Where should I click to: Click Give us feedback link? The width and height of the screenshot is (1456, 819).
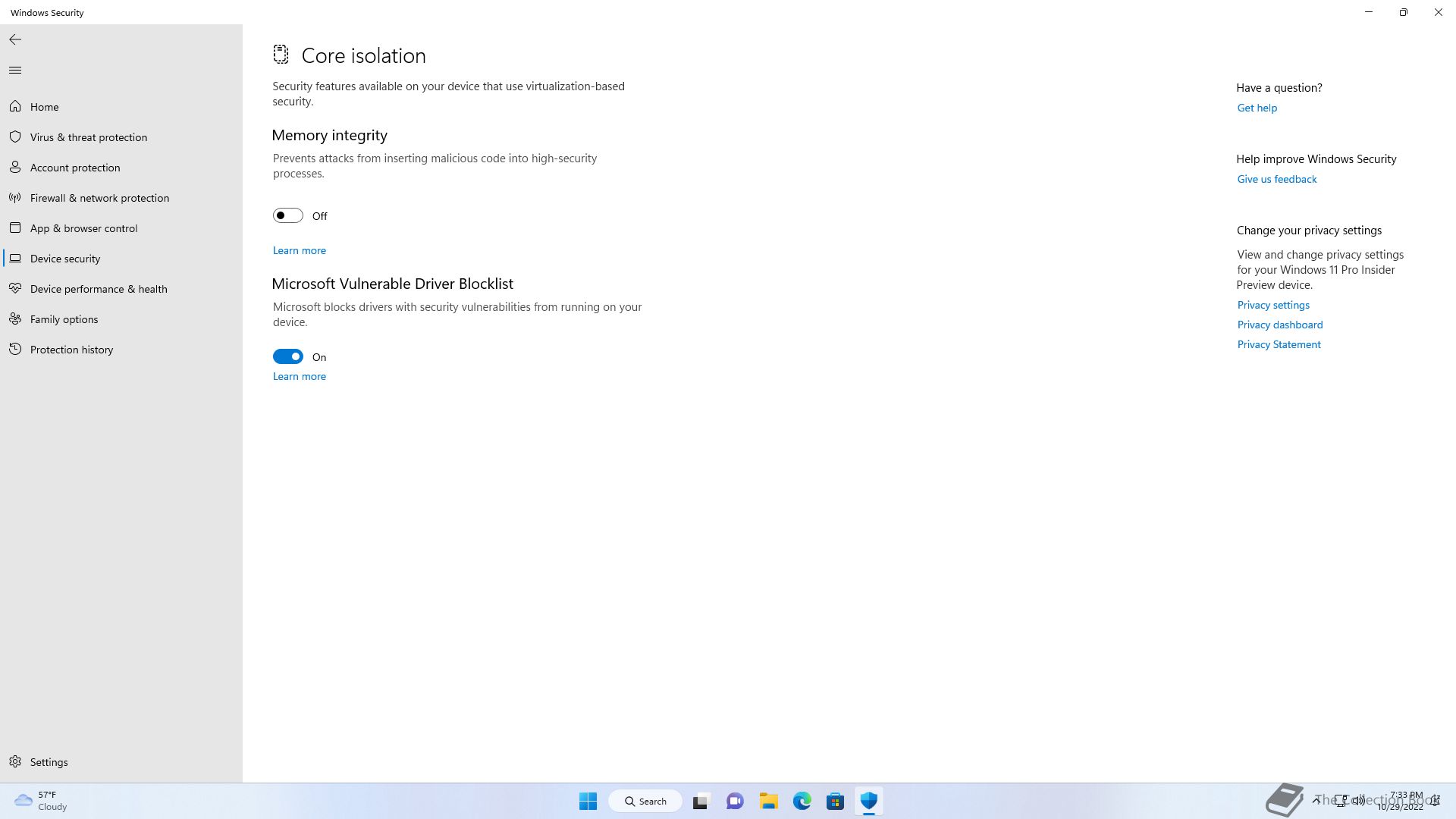coord(1276,179)
